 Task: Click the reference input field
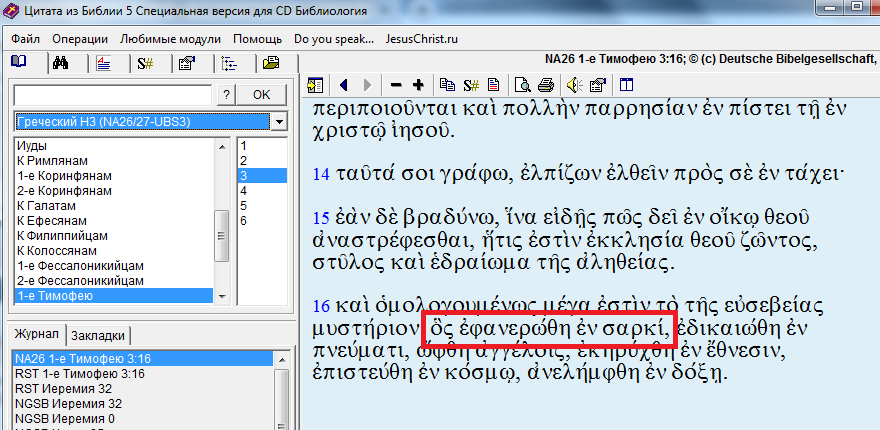111,94
